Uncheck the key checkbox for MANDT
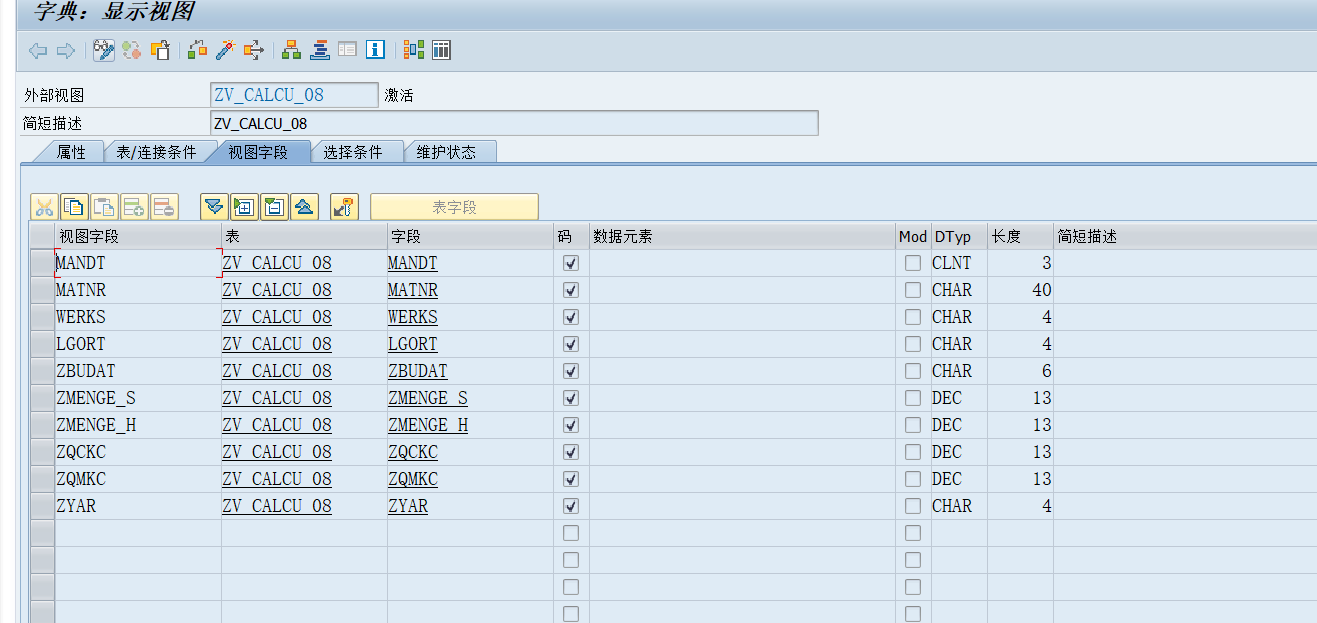This screenshot has width=1317, height=623. coord(570,262)
